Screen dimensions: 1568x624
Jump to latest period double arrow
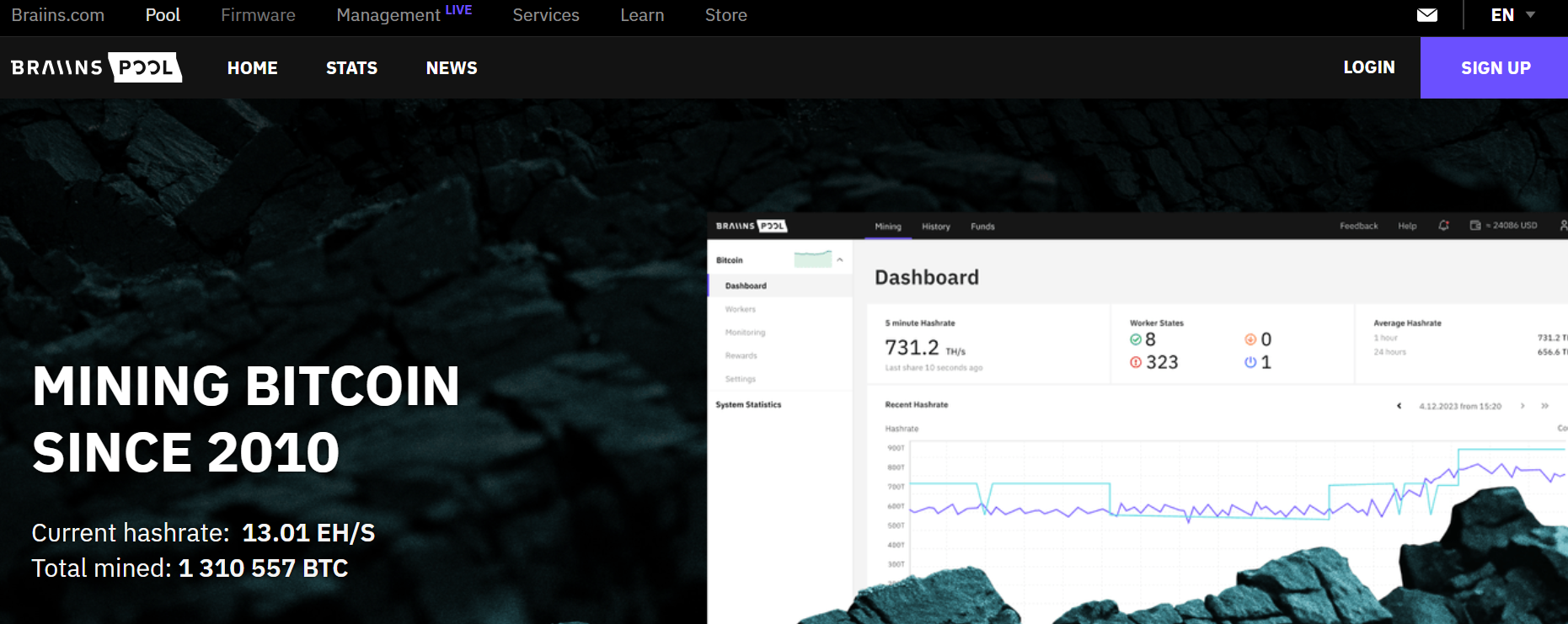click(x=1544, y=406)
